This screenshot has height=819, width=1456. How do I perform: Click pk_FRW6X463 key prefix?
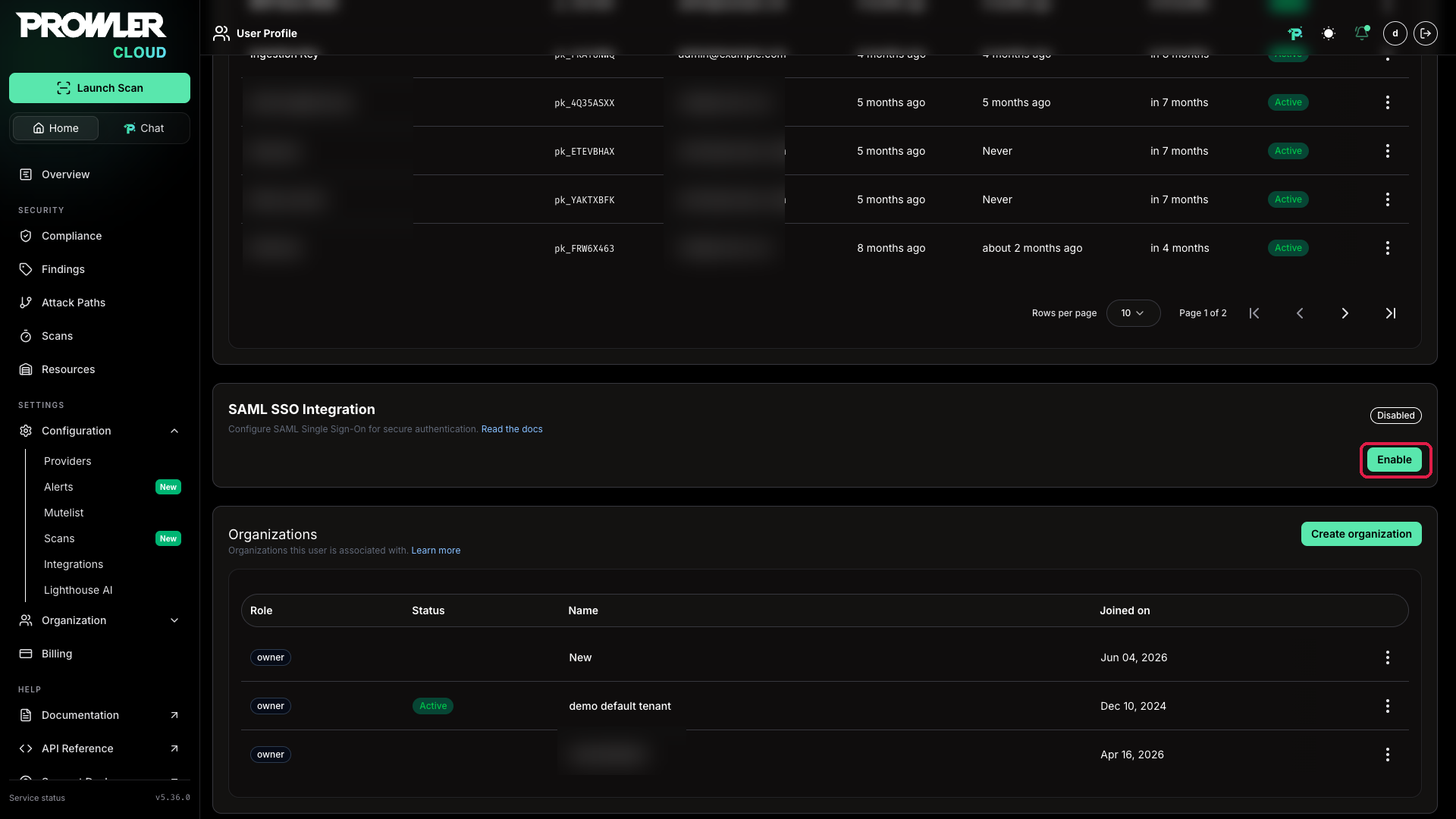pyautogui.click(x=584, y=249)
